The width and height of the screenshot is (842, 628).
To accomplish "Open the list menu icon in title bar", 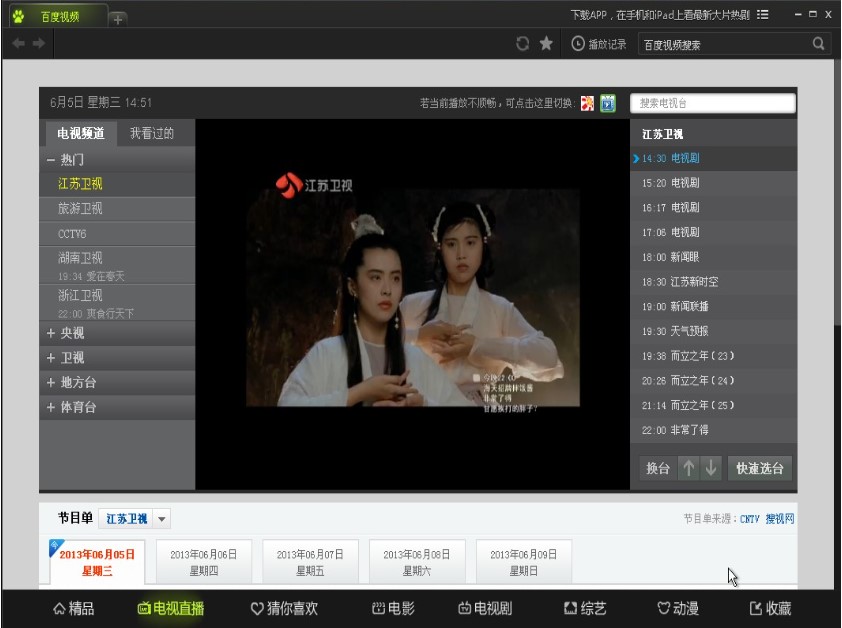I will [763, 15].
